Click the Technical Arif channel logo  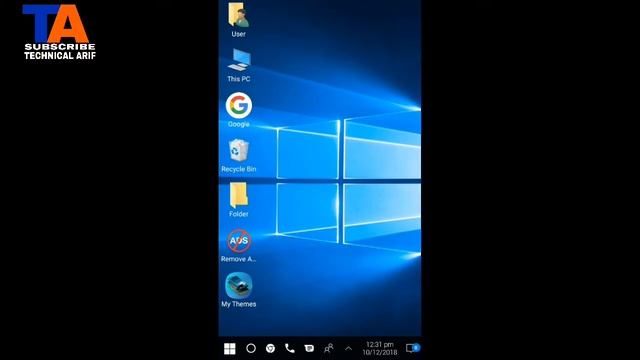point(60,32)
